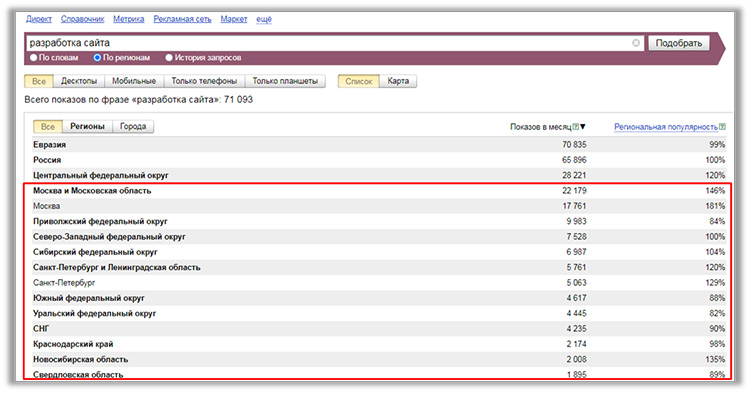The height and width of the screenshot is (393, 750).
Task: Click the 22 179 impressions value
Action: pos(574,190)
